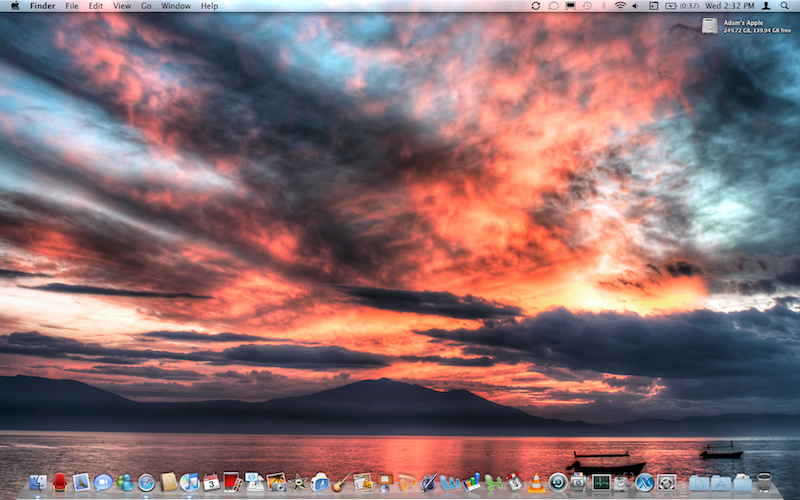Launch Microsoft Excel from the Dock
The image size is (800, 500).
tap(493, 482)
